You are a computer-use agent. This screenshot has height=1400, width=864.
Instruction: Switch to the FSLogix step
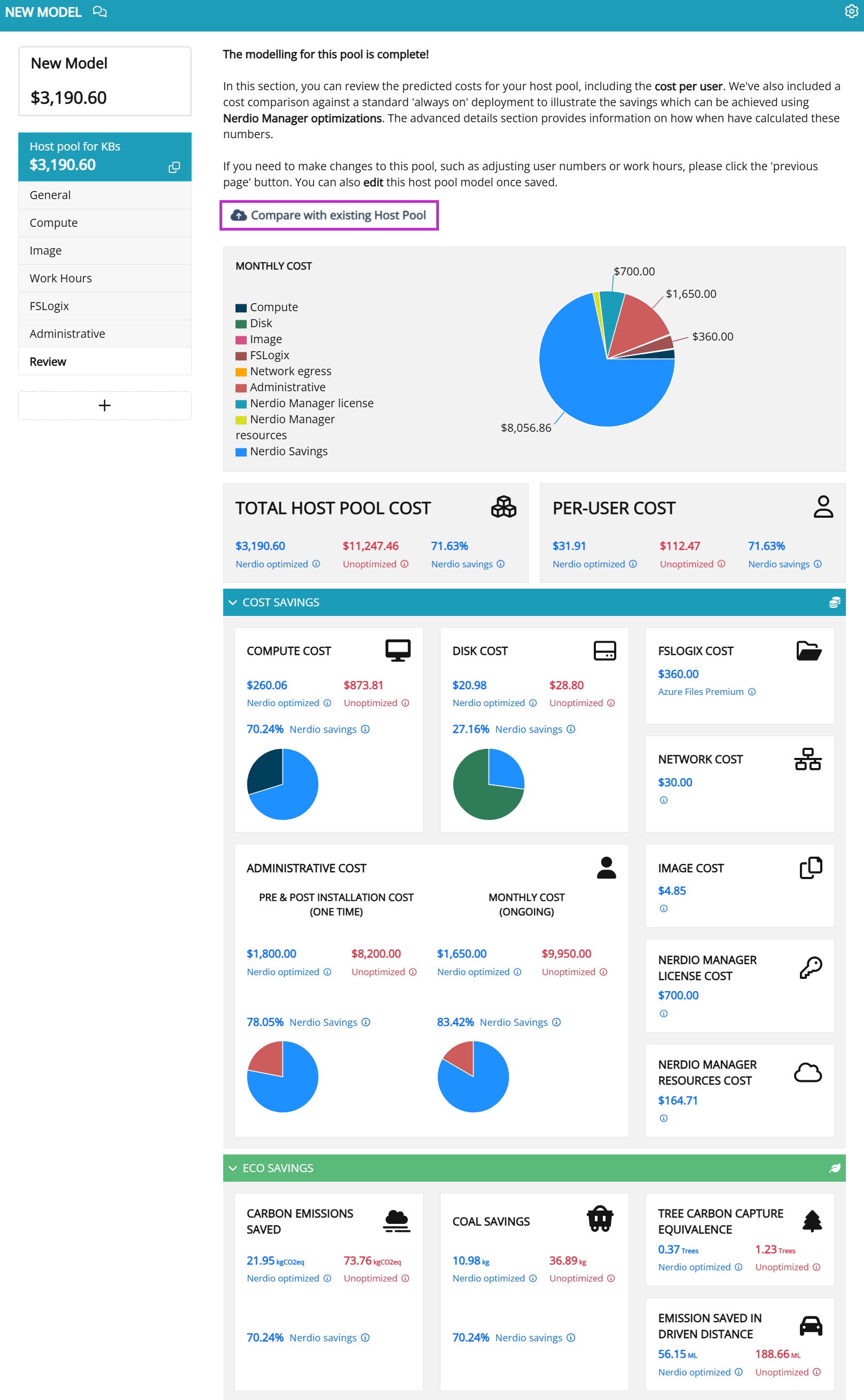point(105,306)
